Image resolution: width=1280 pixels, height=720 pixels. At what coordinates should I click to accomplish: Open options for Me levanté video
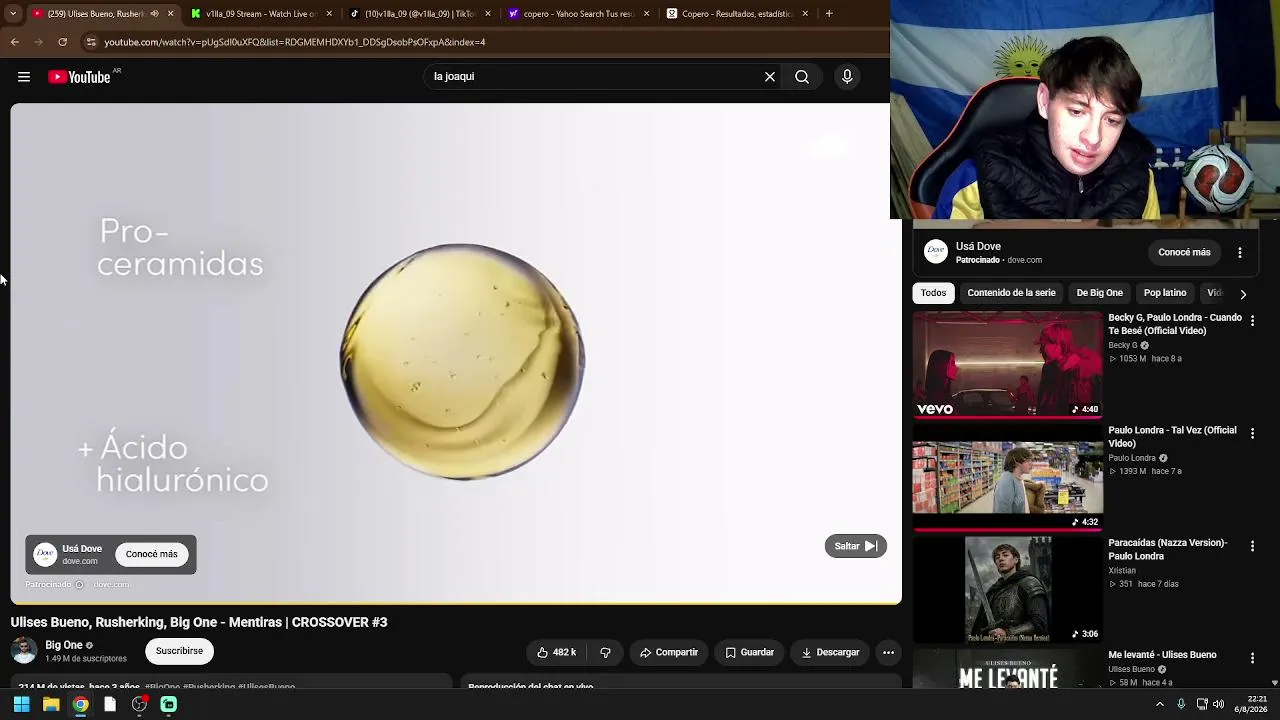coord(1252,658)
